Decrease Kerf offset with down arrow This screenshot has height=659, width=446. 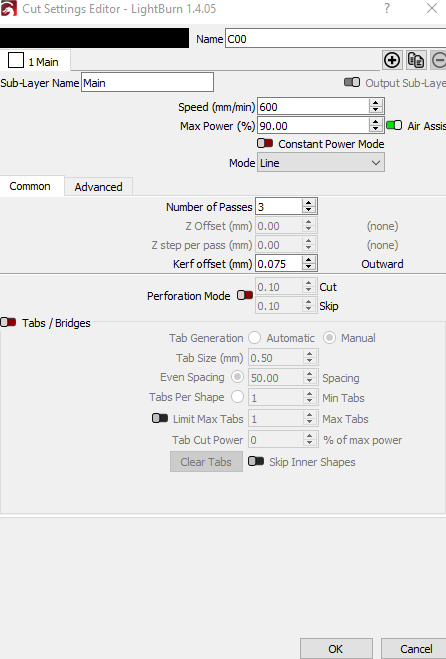click(309, 267)
